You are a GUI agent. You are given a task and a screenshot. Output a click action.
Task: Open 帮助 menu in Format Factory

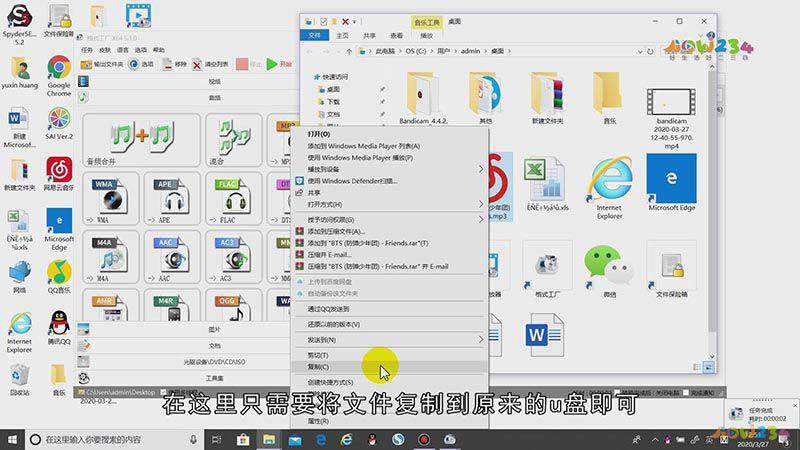click(159, 50)
